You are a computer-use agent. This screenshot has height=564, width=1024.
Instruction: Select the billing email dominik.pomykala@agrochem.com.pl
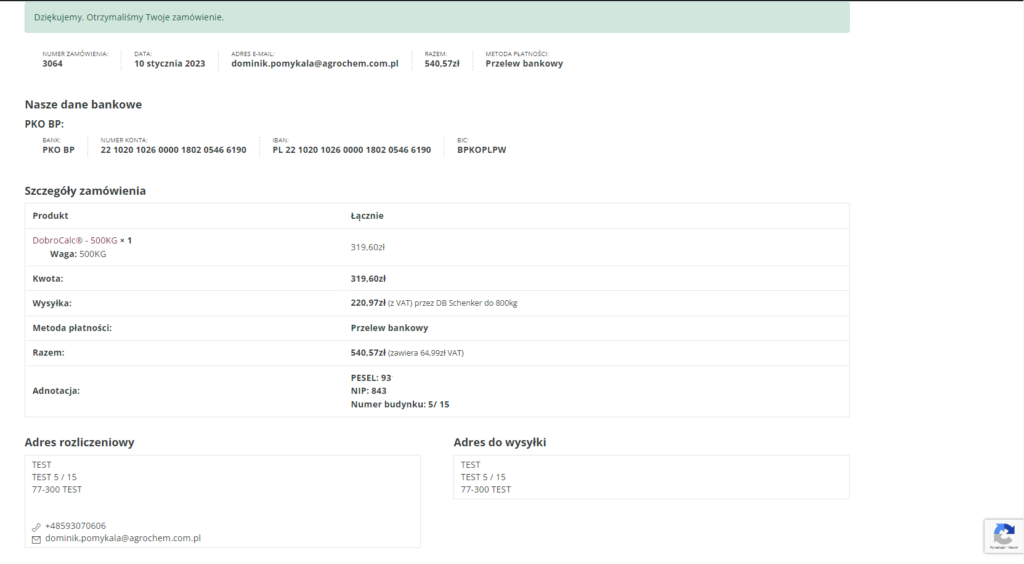pyautogui.click(x=123, y=538)
